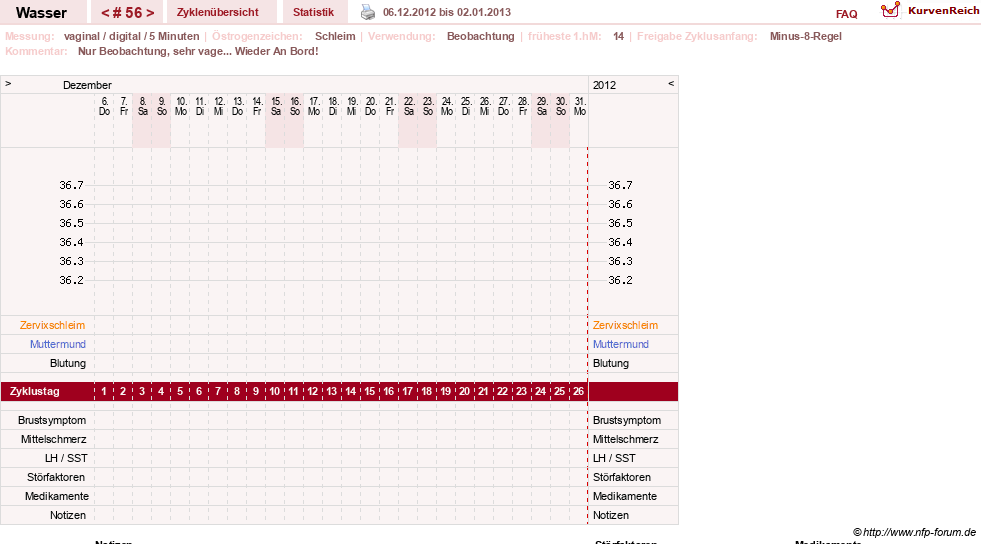This screenshot has height=544, width=981.
Task: Click the right-side Muttermund label
Action: pos(621,344)
